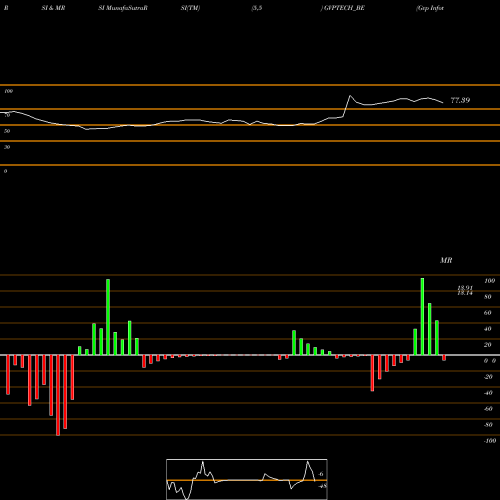
Task: Click the -100 label on MR axis
Action: 490,441
